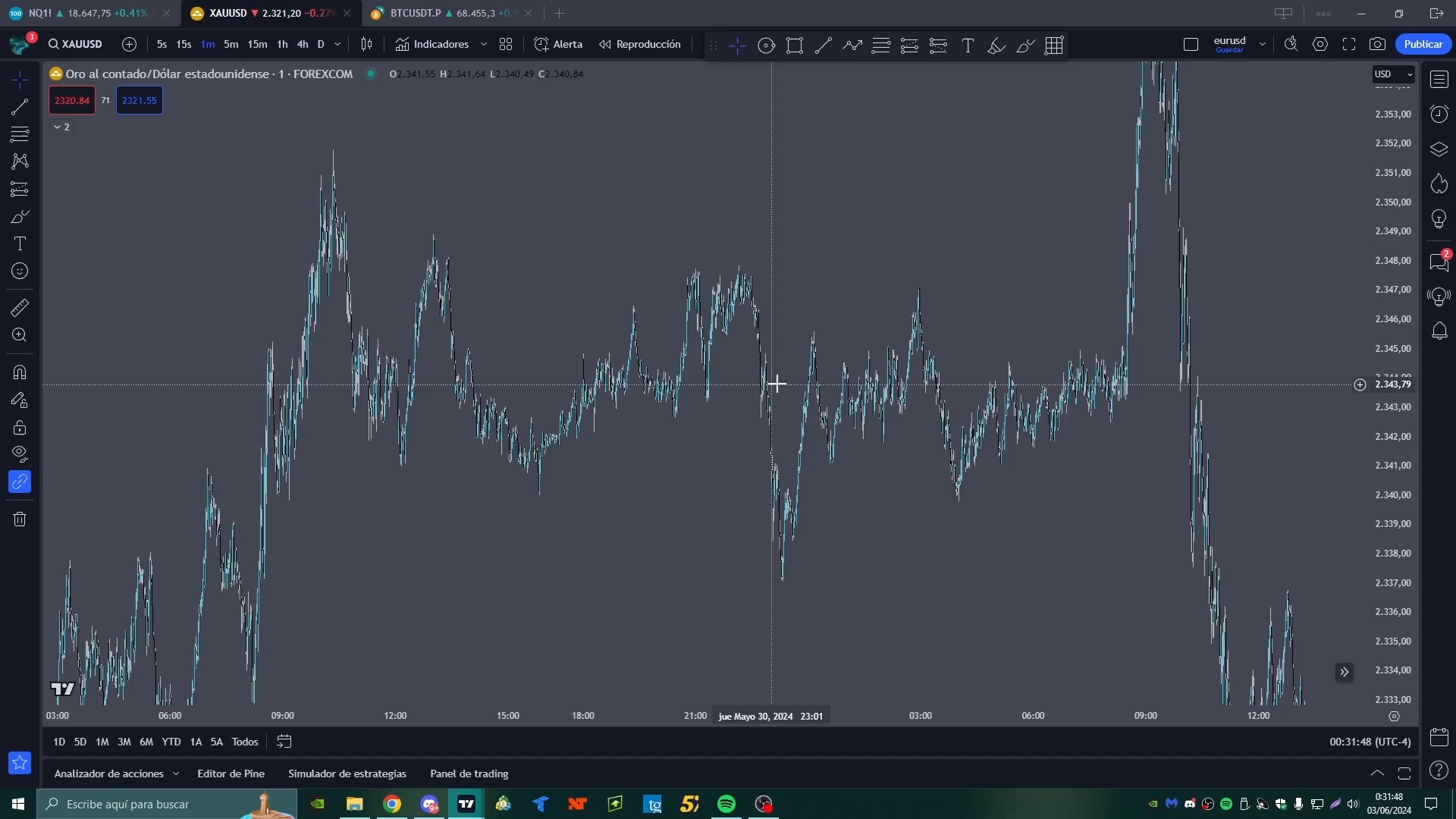Open the Alerts bell panel

[x=1439, y=331]
